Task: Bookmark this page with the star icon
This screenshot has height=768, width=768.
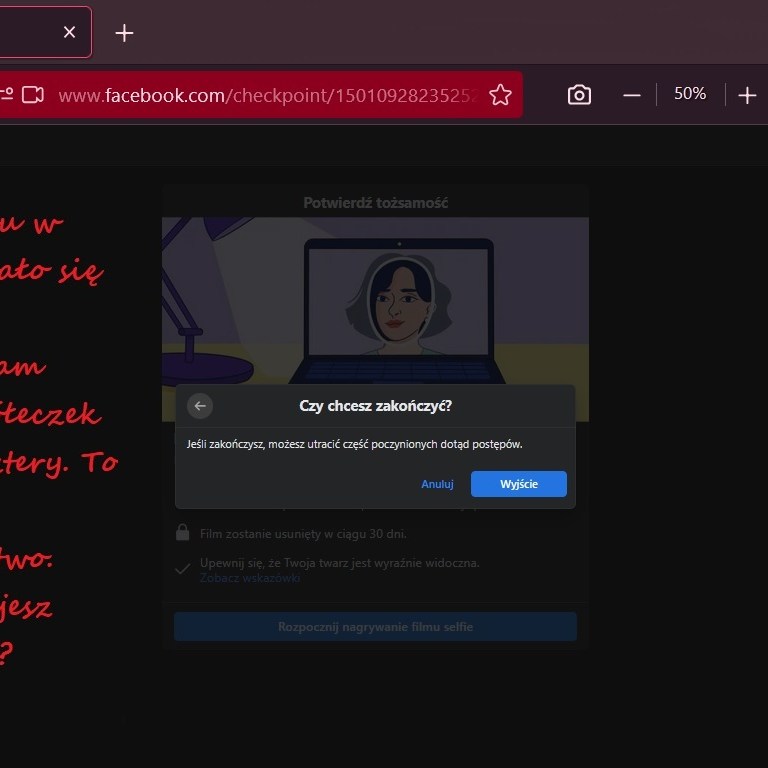Action: point(500,95)
